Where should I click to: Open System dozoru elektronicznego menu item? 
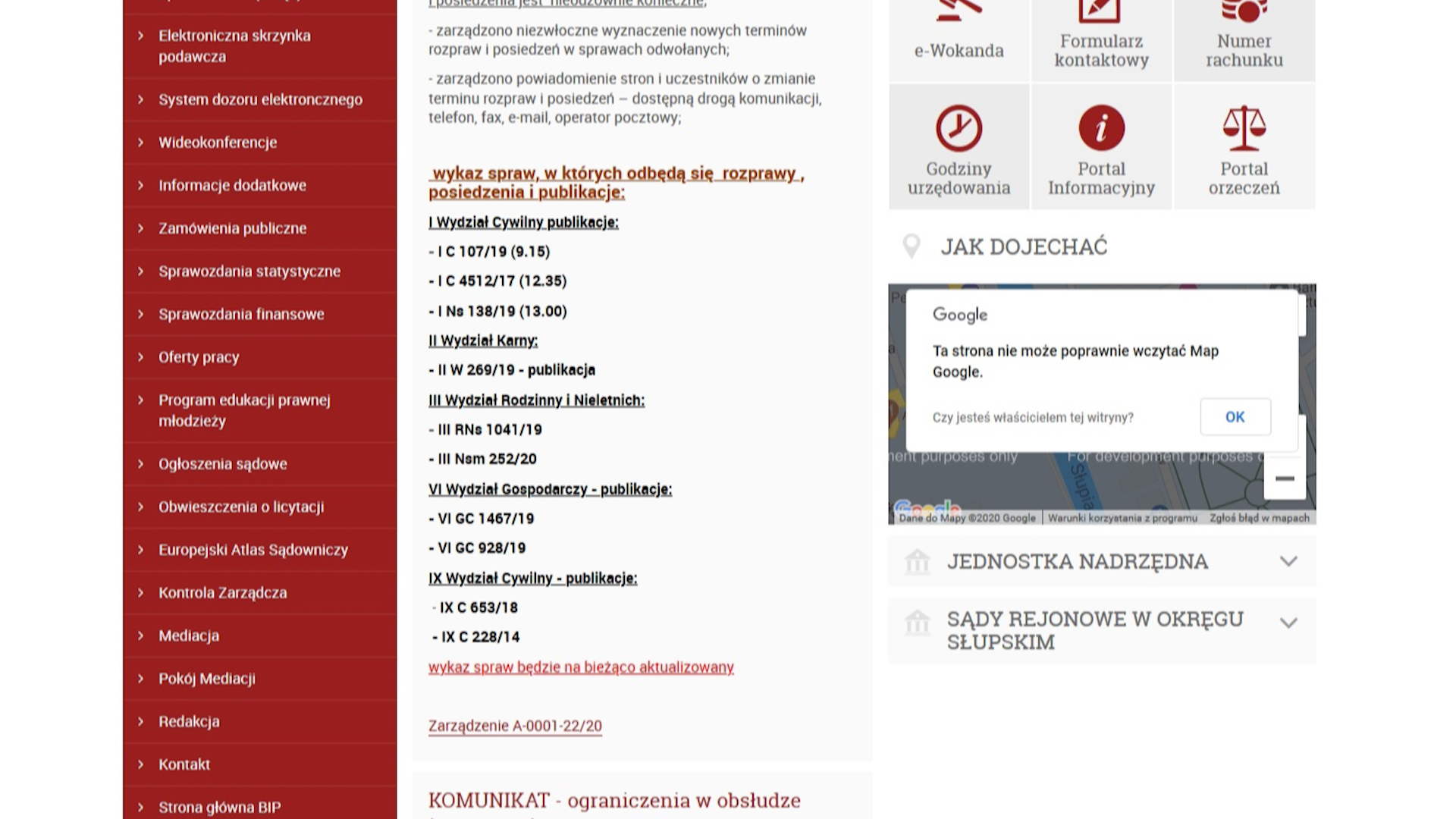coord(259,99)
